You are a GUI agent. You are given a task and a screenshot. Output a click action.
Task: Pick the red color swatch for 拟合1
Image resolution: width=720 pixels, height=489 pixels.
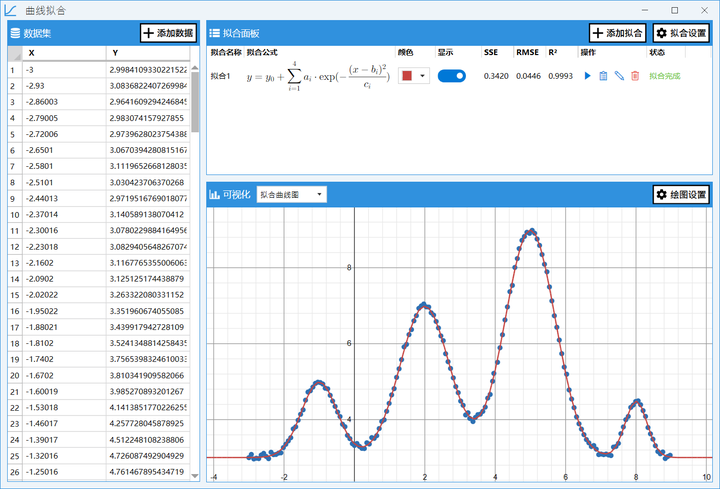coord(407,76)
